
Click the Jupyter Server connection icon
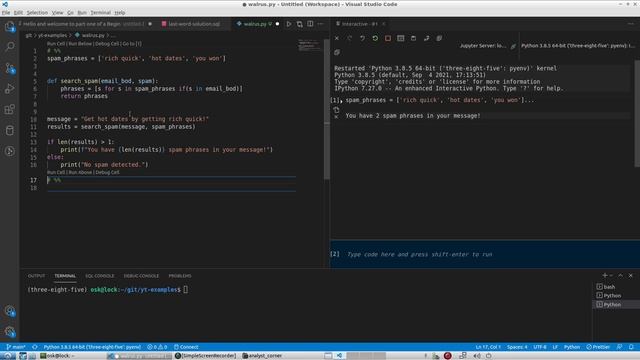(513, 46)
